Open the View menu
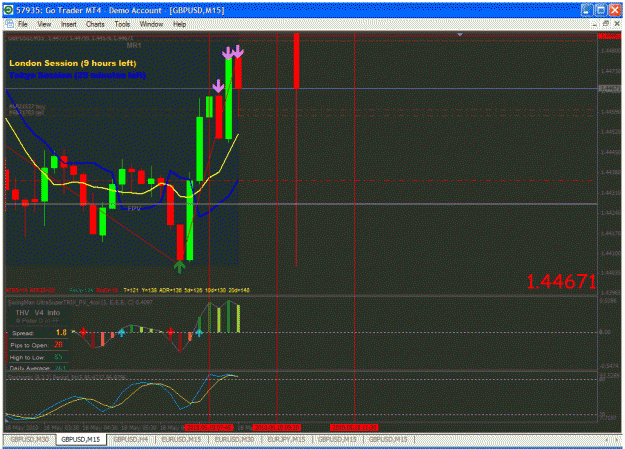The height and width of the screenshot is (449, 625). (44, 24)
